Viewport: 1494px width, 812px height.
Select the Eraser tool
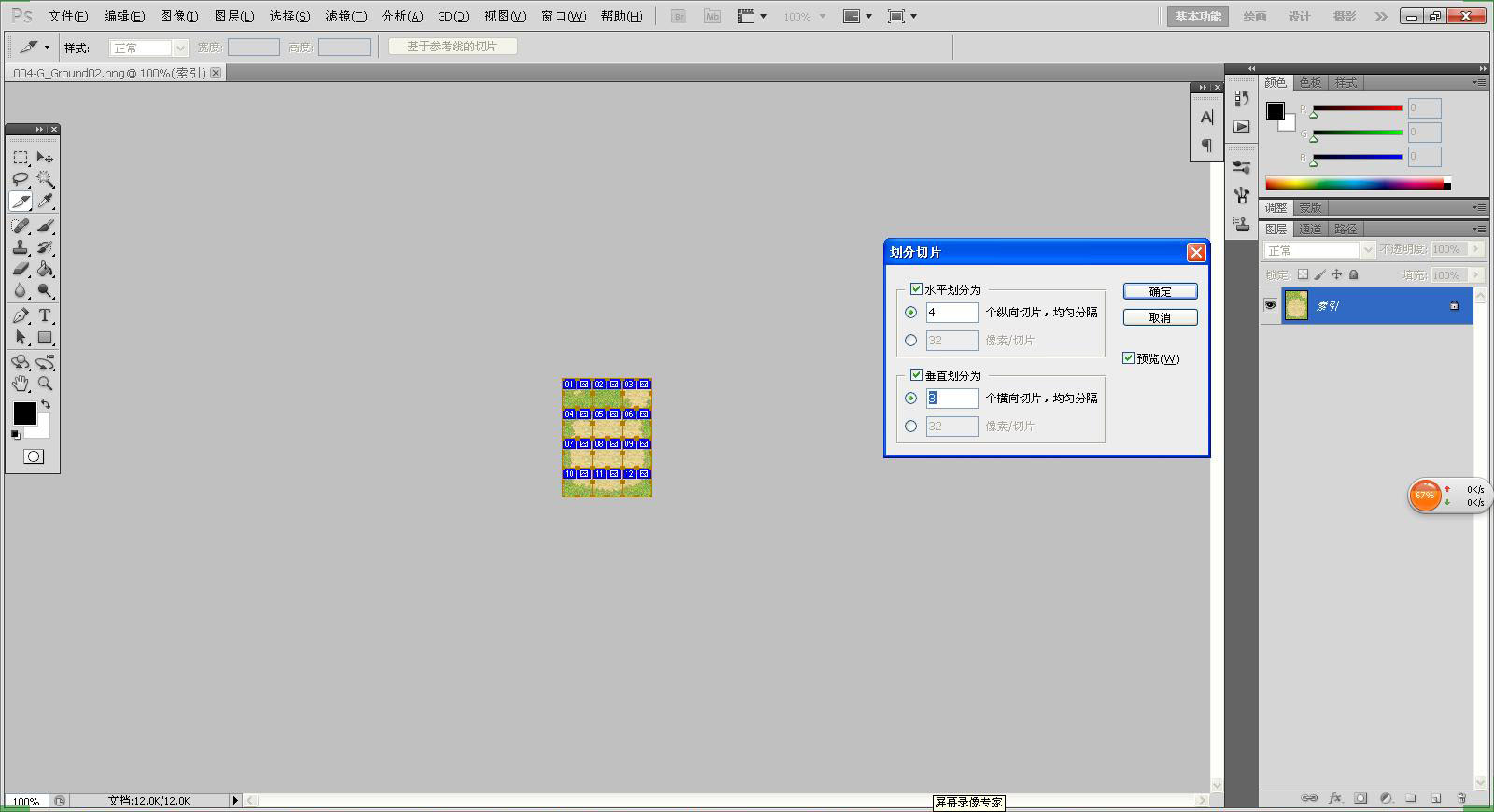[21, 269]
